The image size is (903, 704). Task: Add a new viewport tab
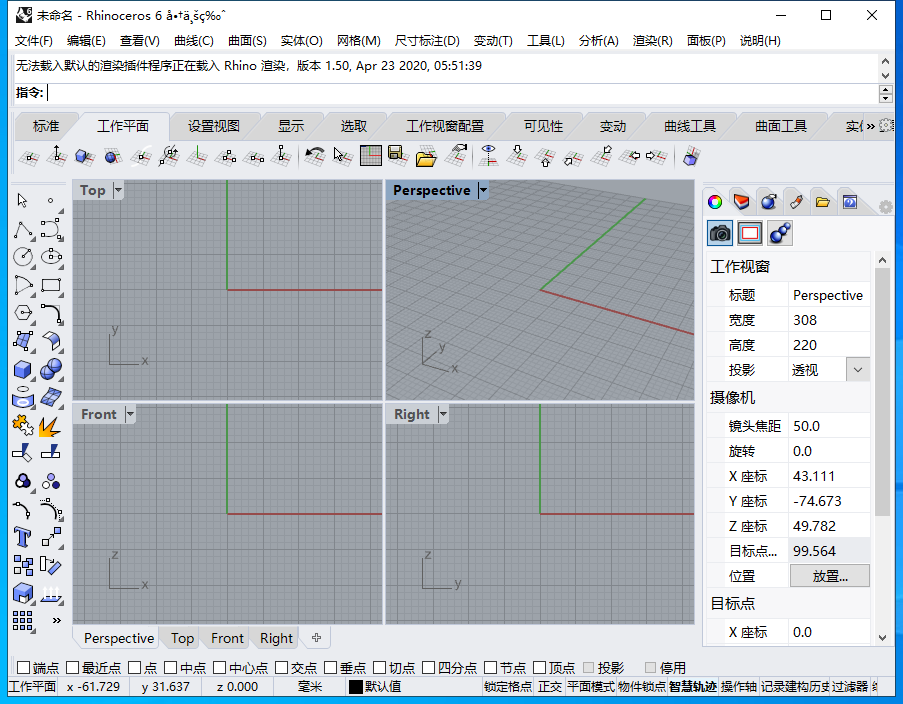[316, 638]
